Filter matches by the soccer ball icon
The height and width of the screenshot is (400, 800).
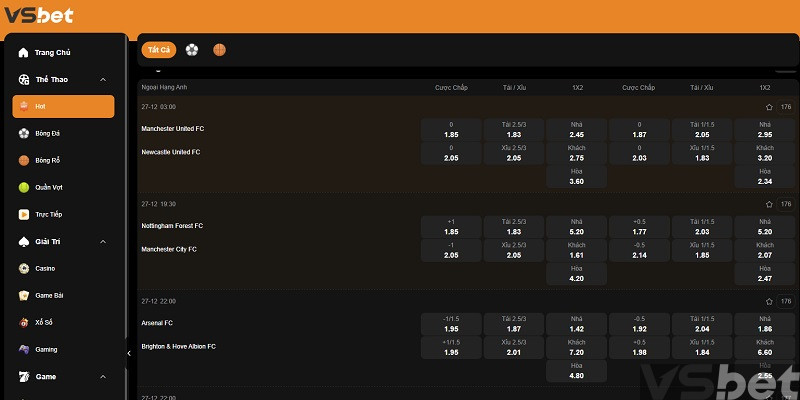click(x=192, y=49)
